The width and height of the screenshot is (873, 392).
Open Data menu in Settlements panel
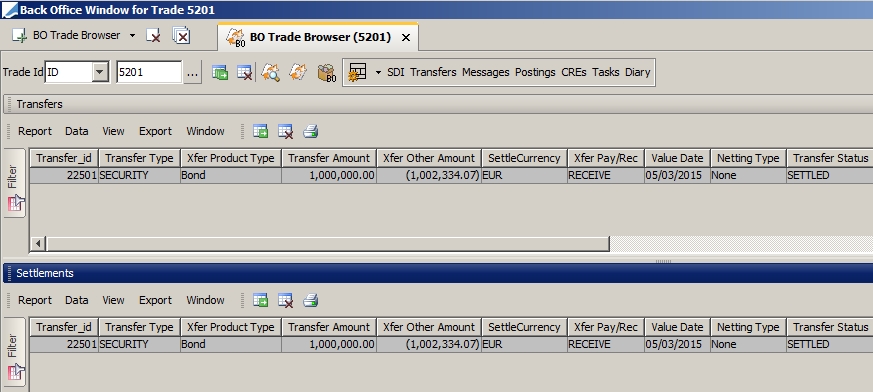point(76,300)
